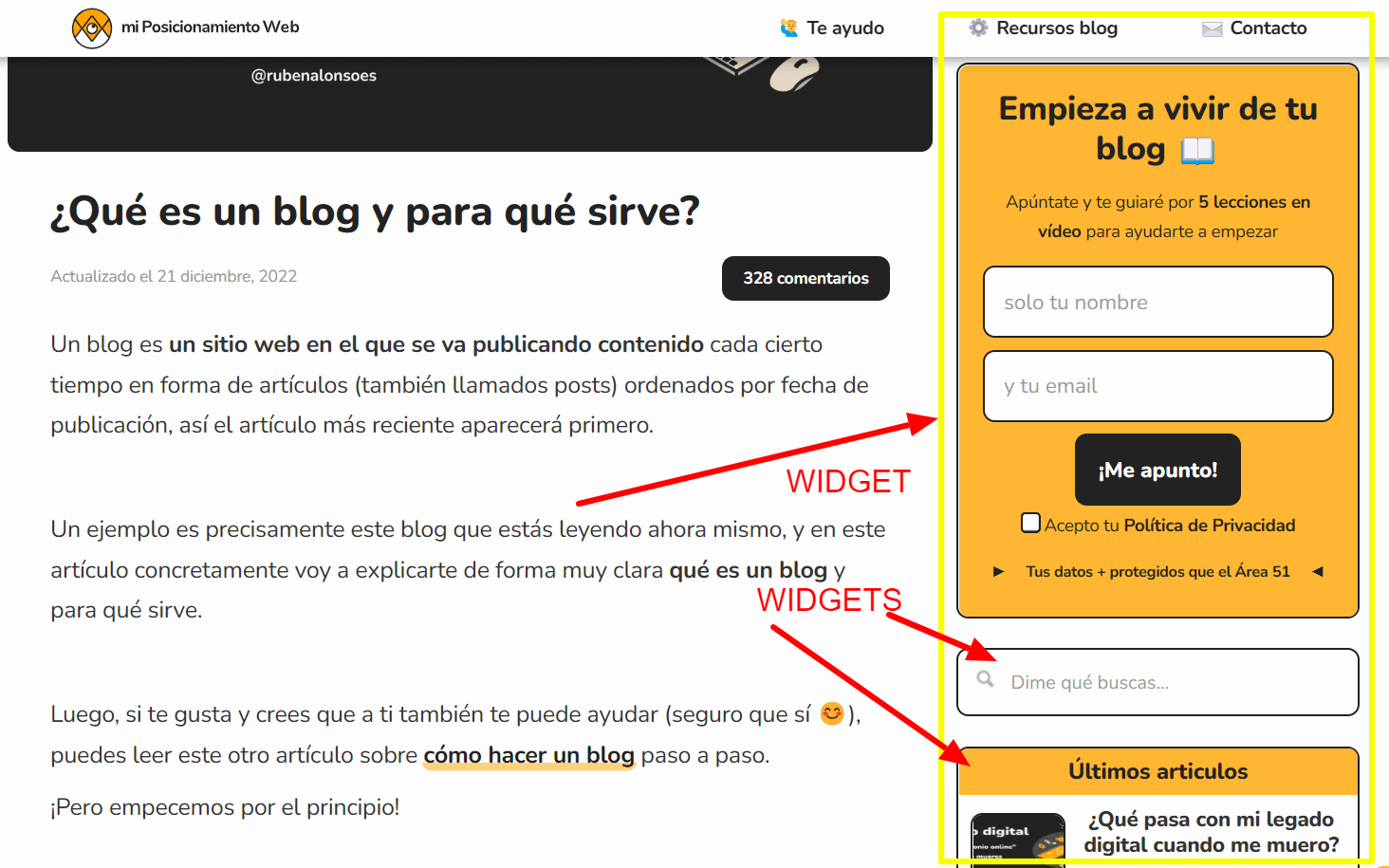The width and height of the screenshot is (1389, 868).
Task: Click the gear icon next to Recursos blog
Action: pyautogui.click(x=976, y=28)
